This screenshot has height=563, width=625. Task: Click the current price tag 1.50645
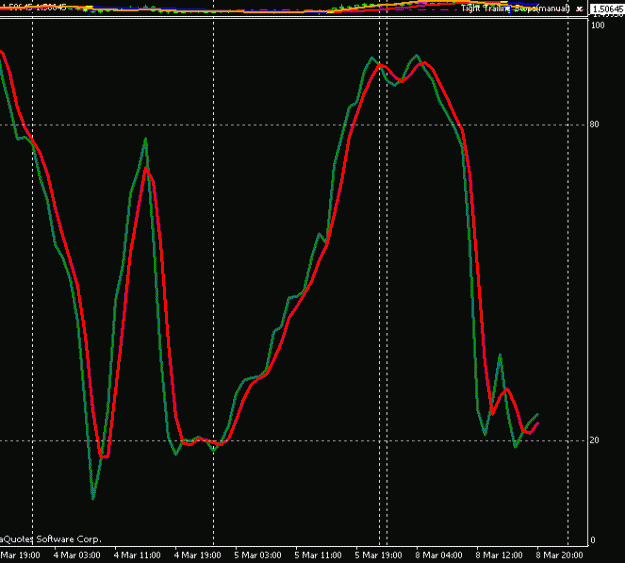pyautogui.click(x=607, y=9)
